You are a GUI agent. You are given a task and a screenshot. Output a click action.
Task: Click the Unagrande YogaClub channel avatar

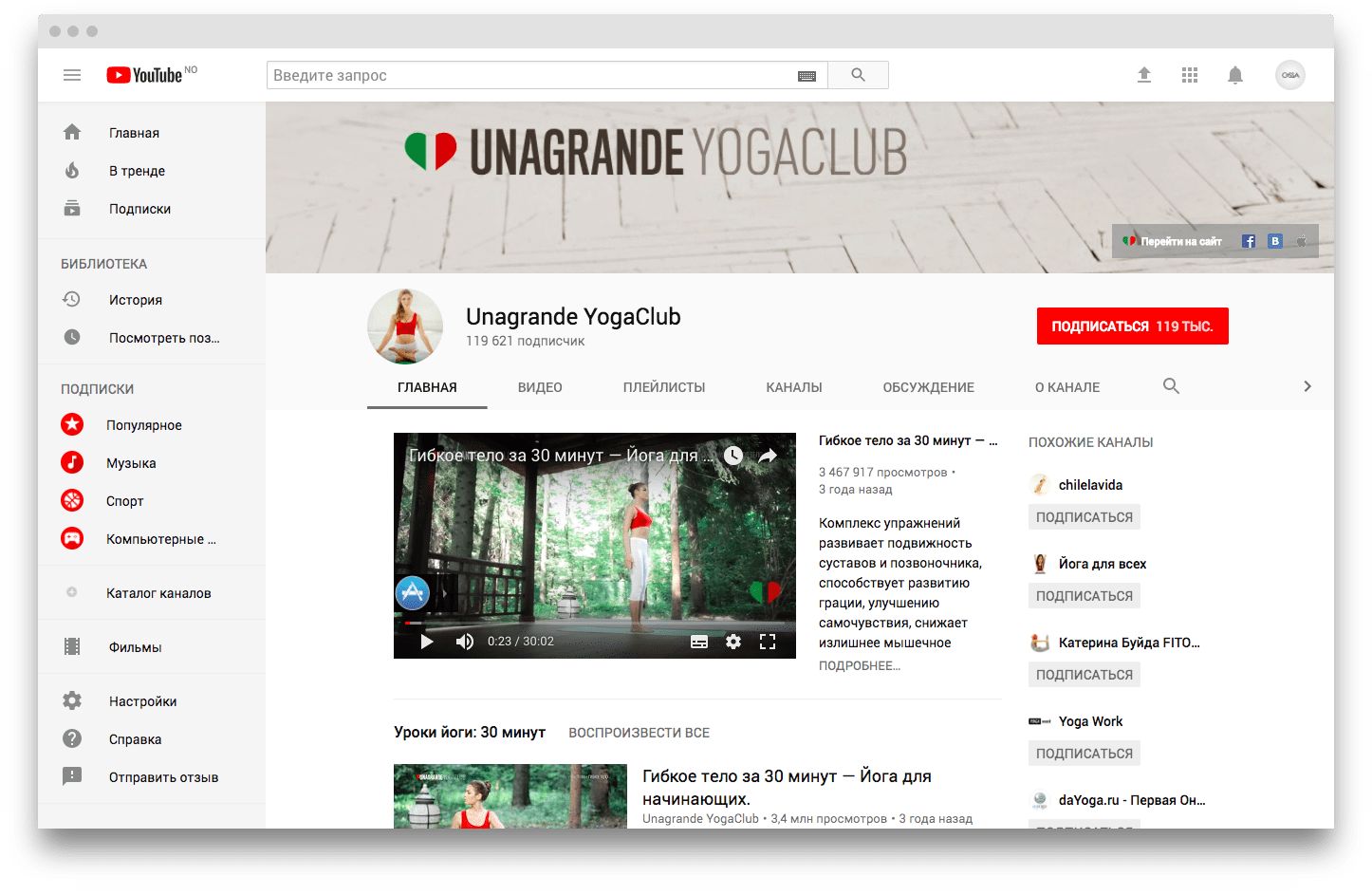[x=405, y=326]
